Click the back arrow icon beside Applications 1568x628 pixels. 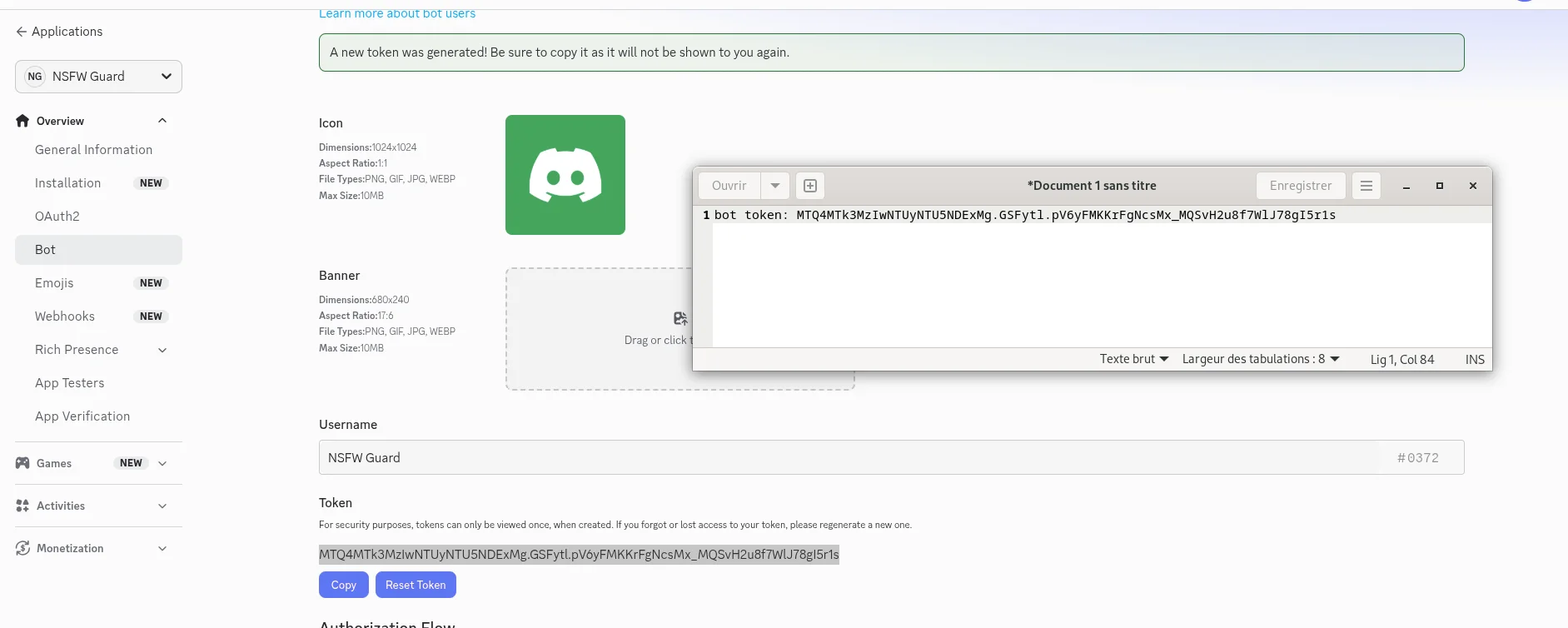click(x=21, y=32)
